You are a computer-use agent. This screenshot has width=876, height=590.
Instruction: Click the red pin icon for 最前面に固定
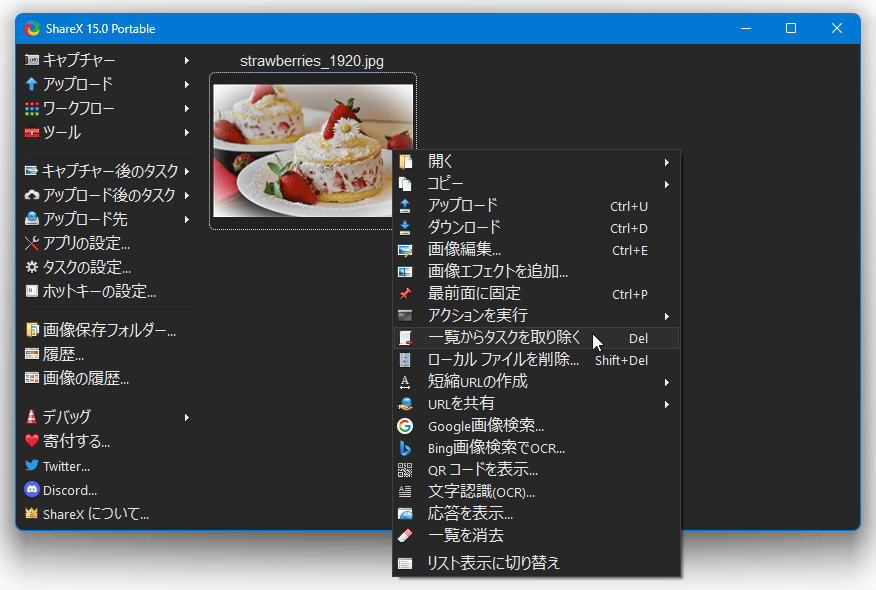[405, 293]
